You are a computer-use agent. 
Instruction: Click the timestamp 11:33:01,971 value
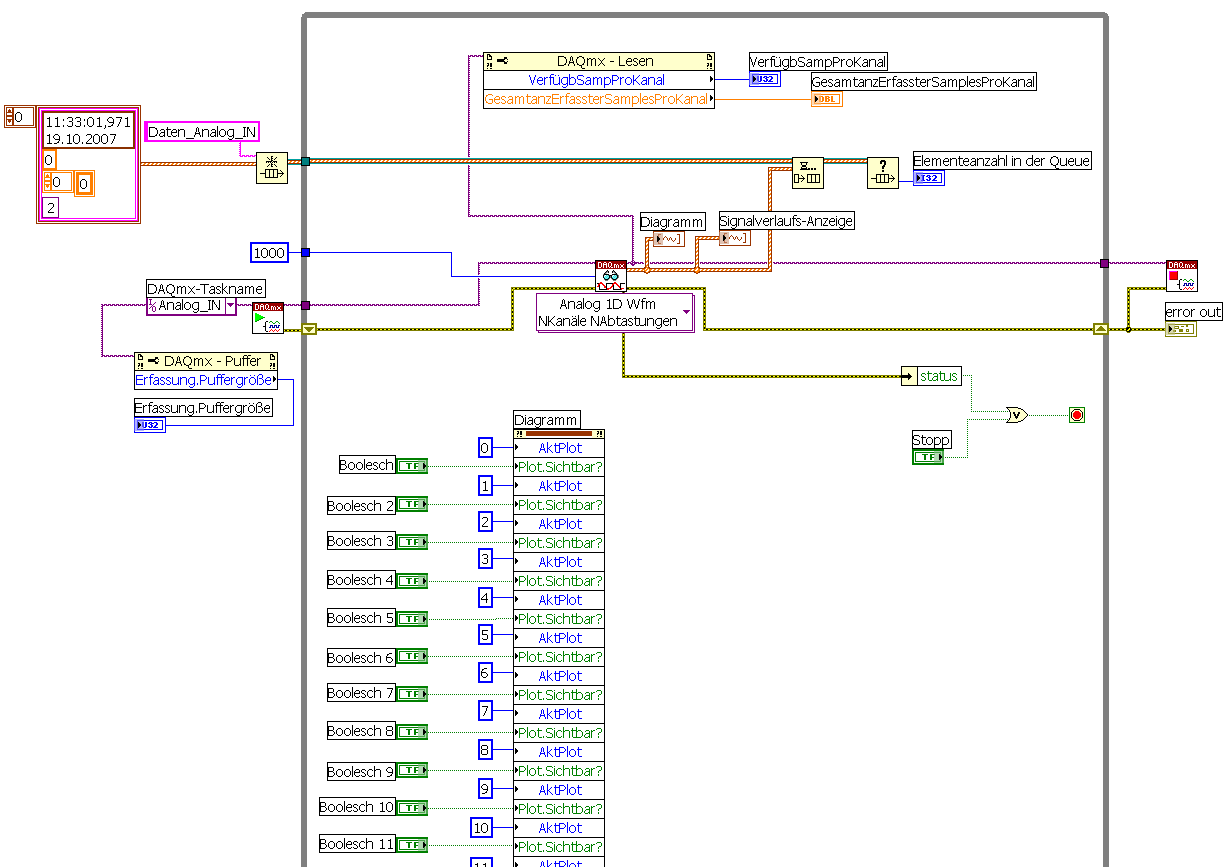point(88,130)
